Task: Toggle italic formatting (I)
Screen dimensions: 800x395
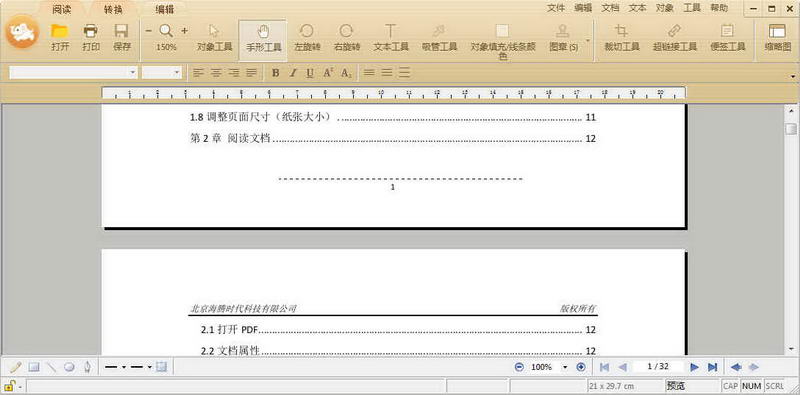Action: (293, 73)
